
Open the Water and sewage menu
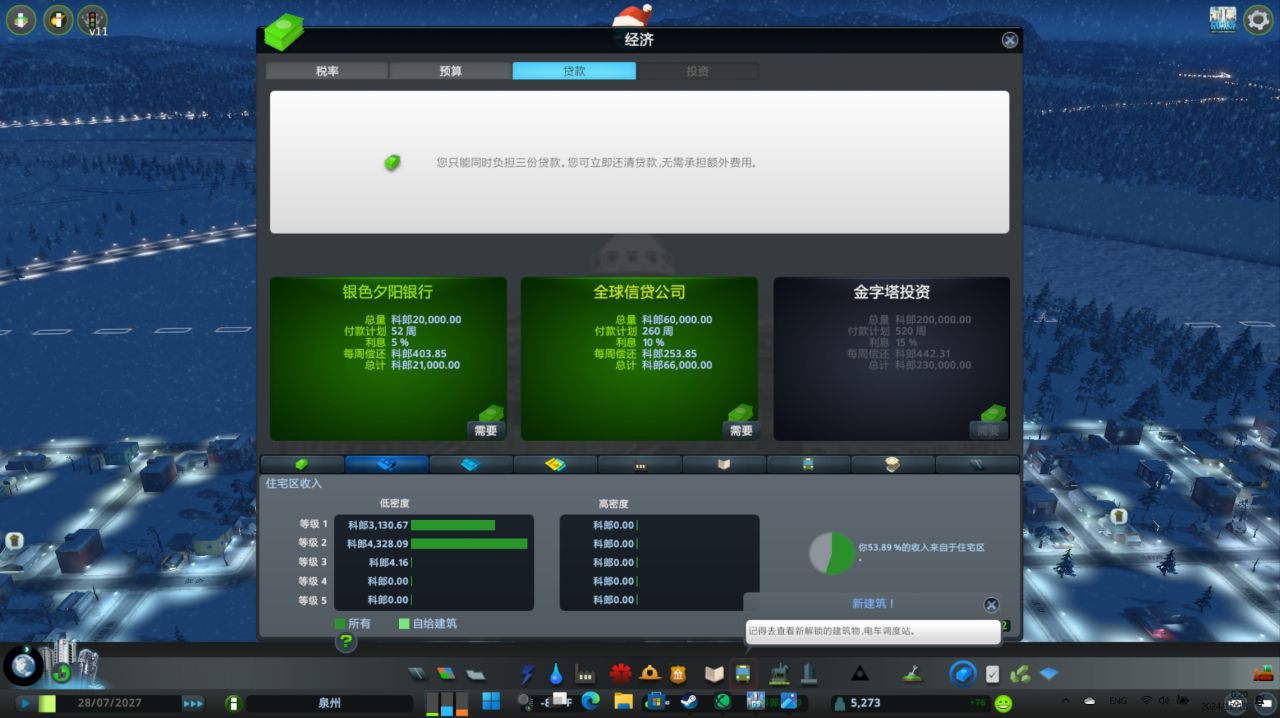click(556, 674)
